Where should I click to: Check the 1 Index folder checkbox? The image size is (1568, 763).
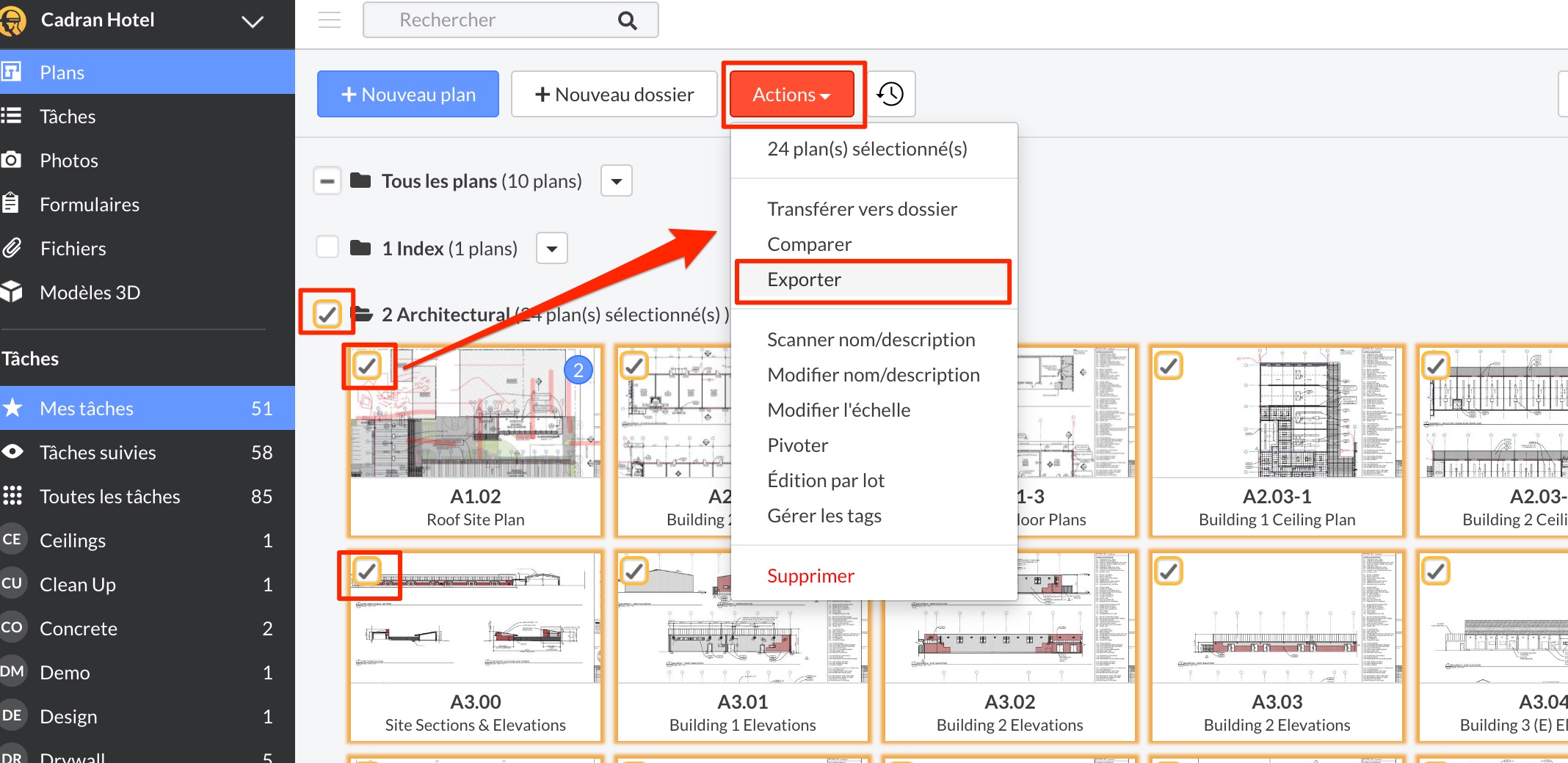tap(327, 247)
